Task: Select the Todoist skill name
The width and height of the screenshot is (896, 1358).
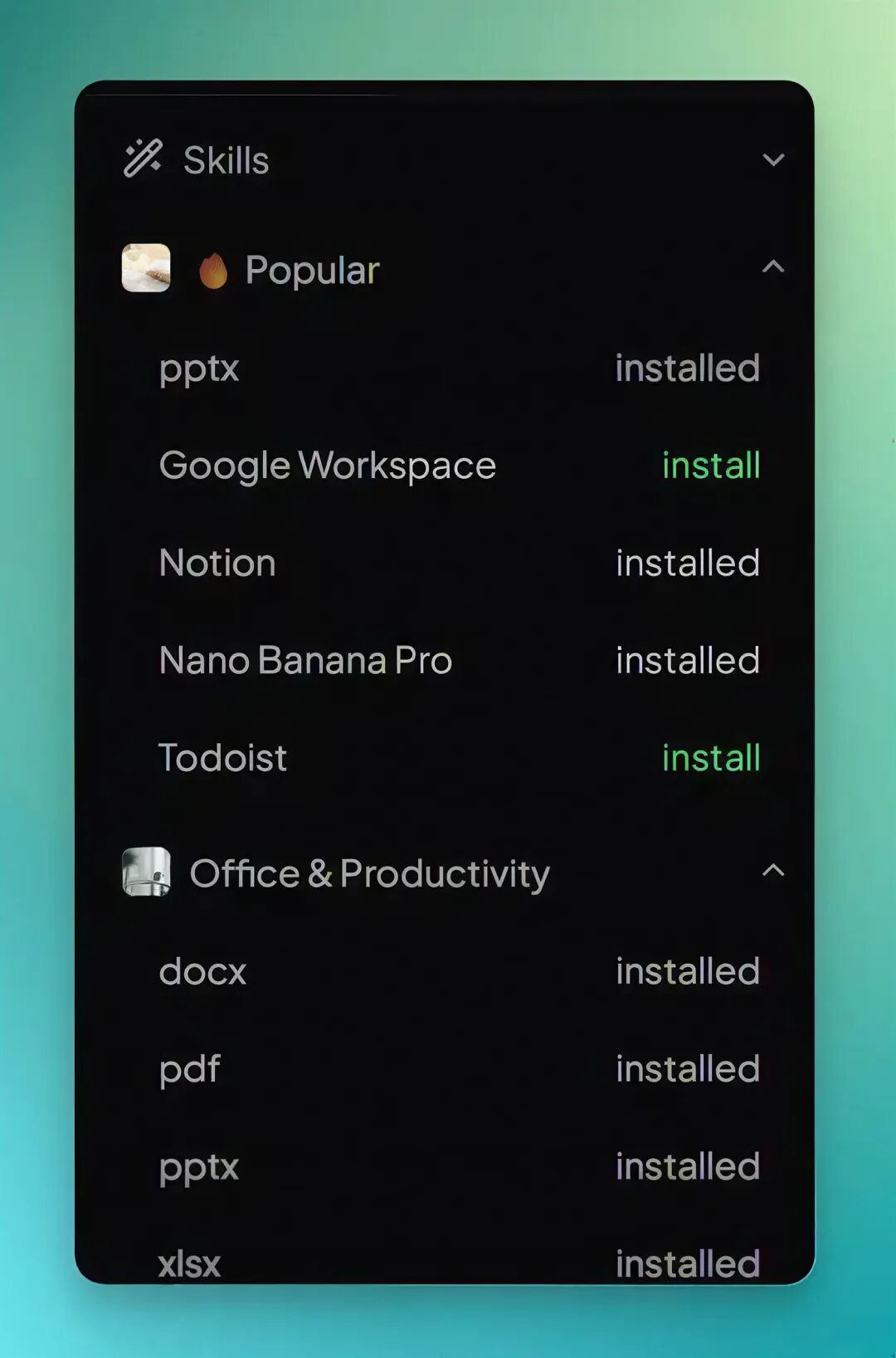Action: point(222,757)
